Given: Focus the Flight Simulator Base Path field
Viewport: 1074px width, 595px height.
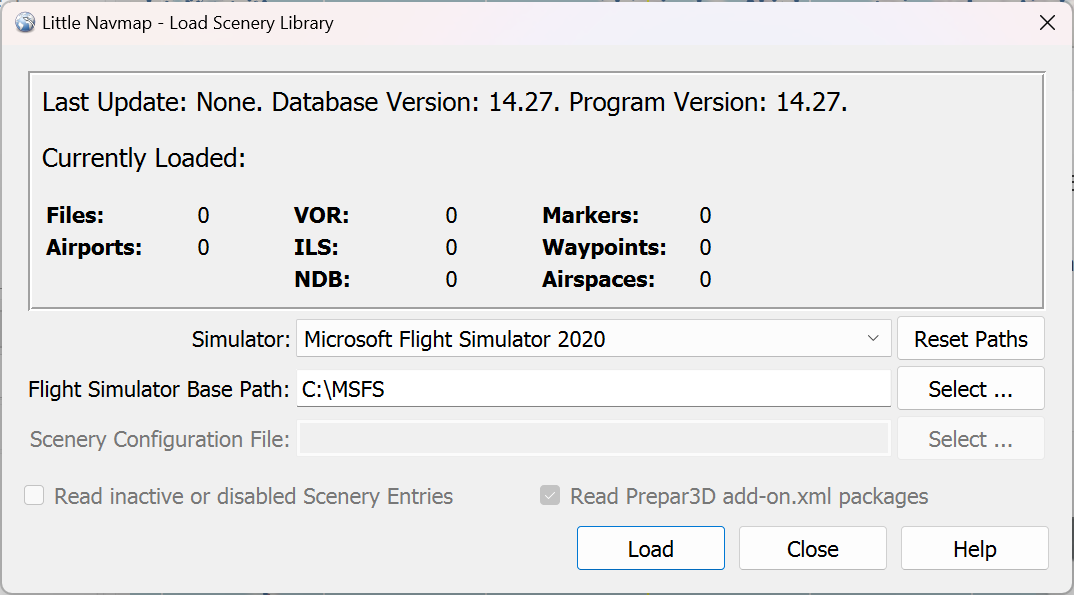Looking at the screenshot, I should click(x=593, y=389).
